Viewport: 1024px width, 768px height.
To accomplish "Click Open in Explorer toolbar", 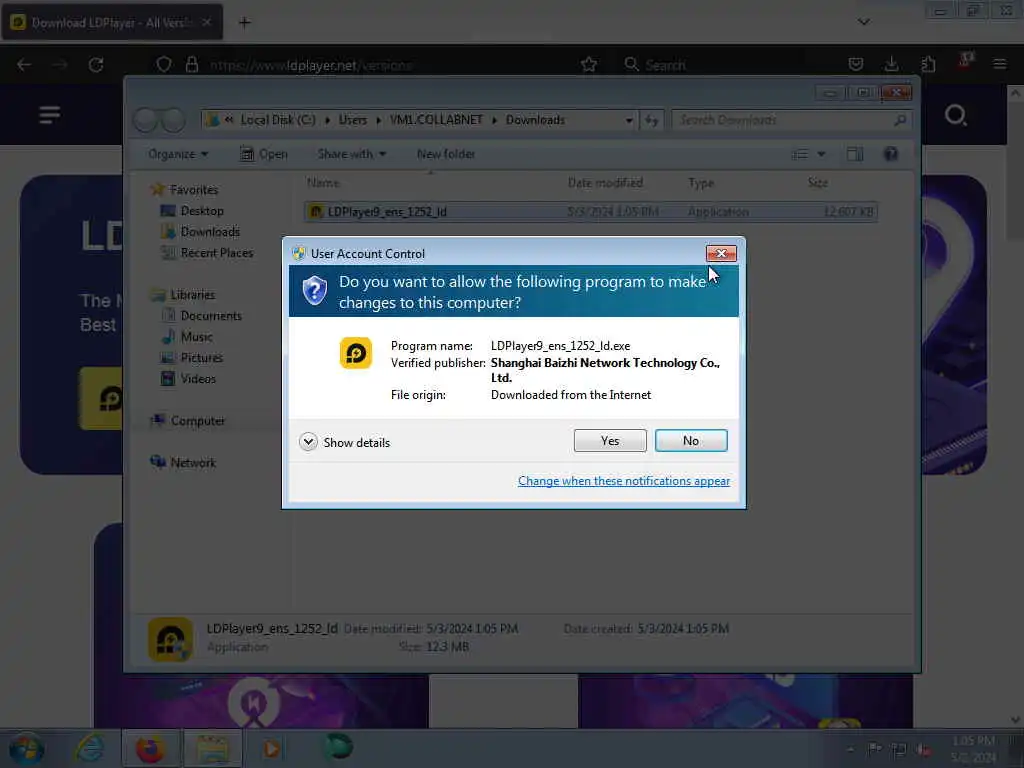I will pyautogui.click(x=264, y=154).
